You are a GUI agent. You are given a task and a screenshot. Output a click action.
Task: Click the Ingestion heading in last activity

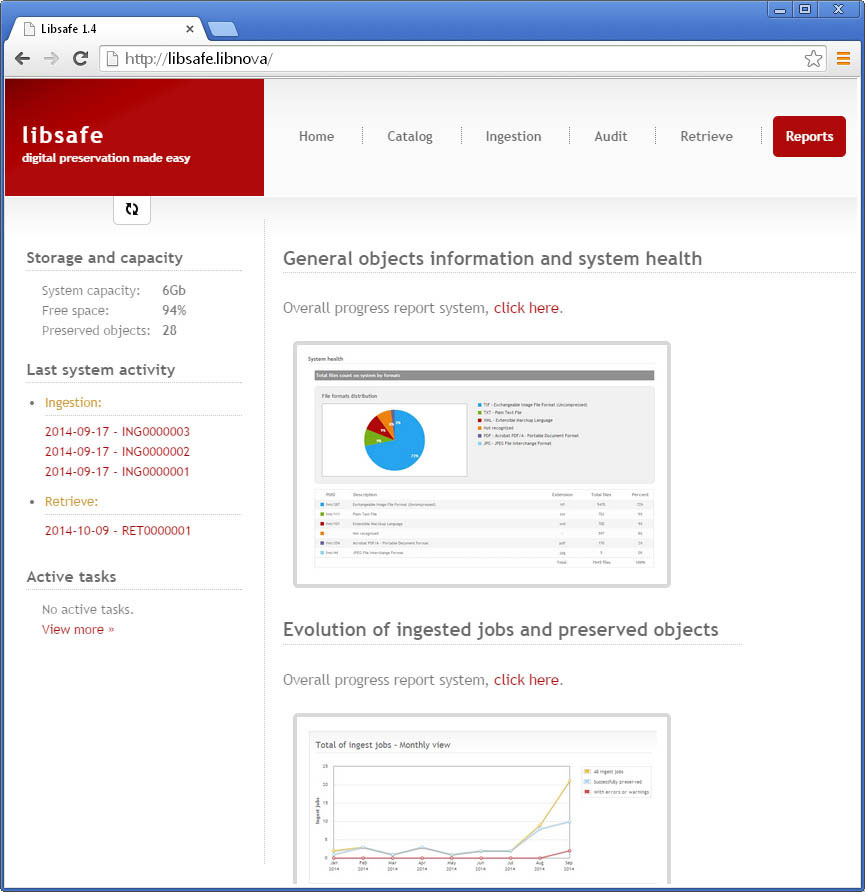pyautogui.click(x=73, y=403)
